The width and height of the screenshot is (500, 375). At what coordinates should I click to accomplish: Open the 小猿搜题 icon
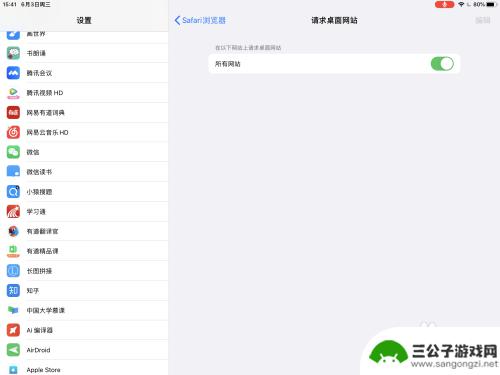click(x=13, y=192)
